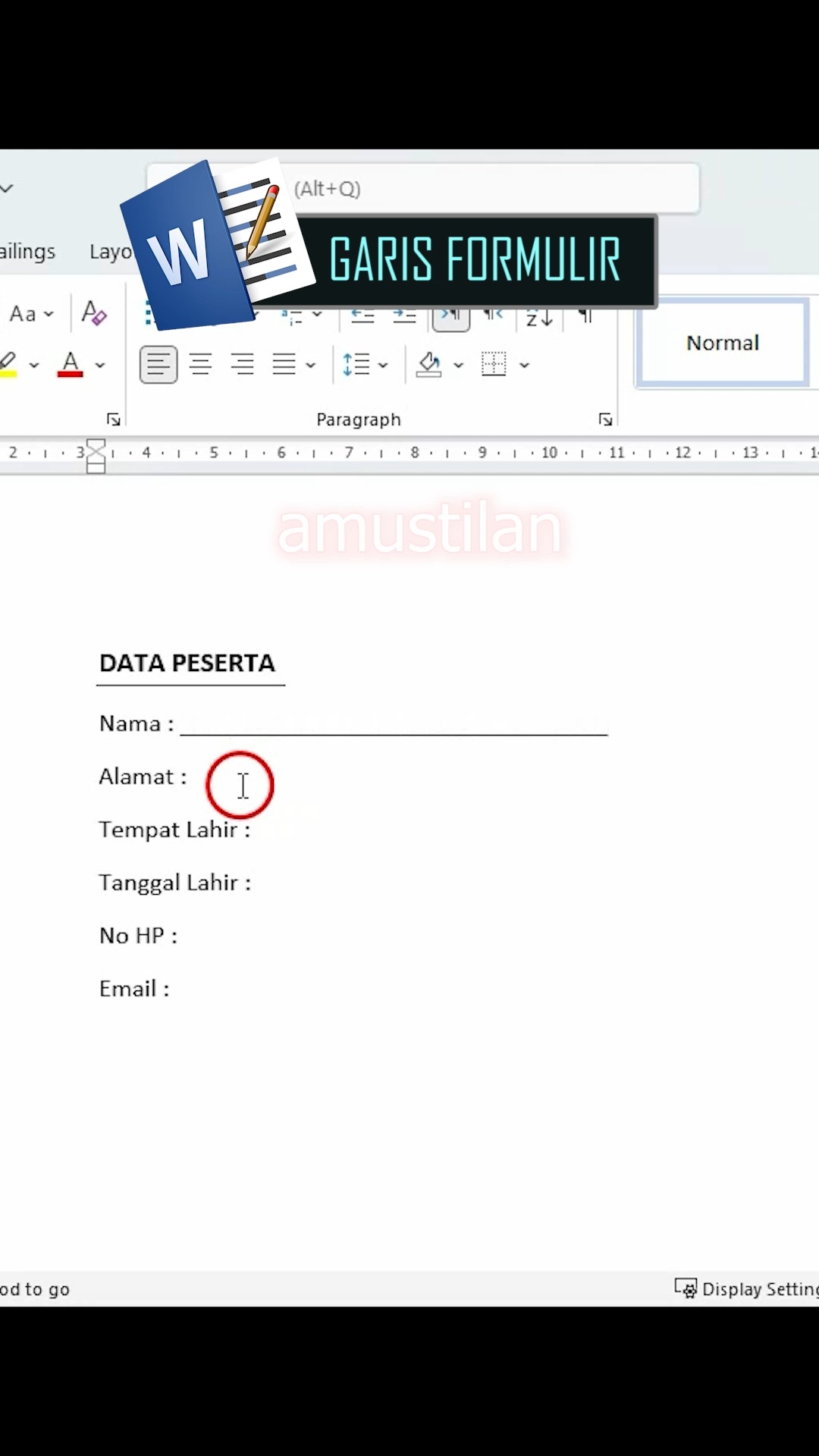Select the Normal style

tap(723, 343)
